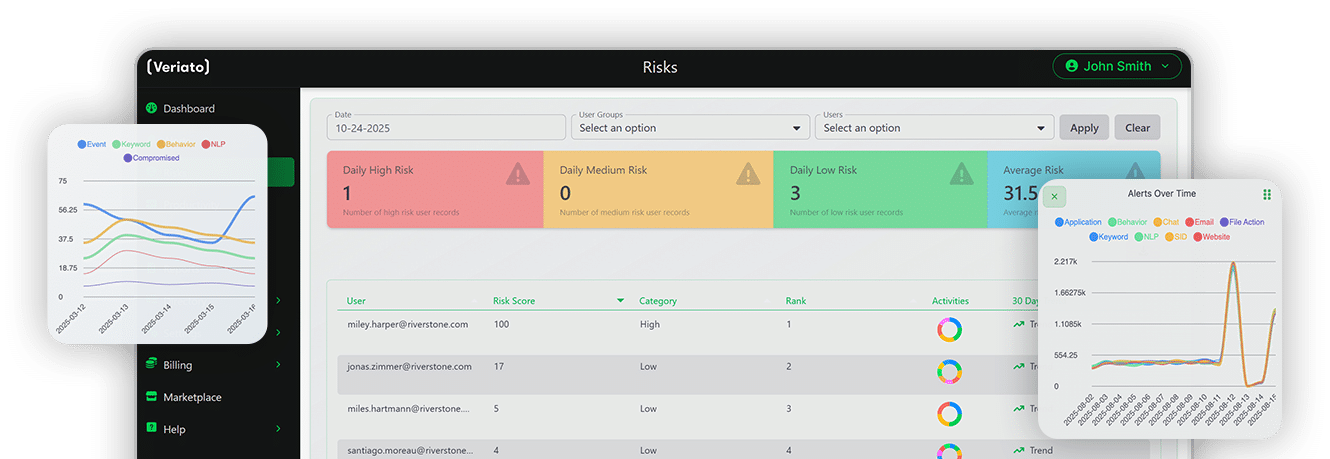The image size is (1330, 459).
Task: Click the High category cell
Action: click(650, 324)
